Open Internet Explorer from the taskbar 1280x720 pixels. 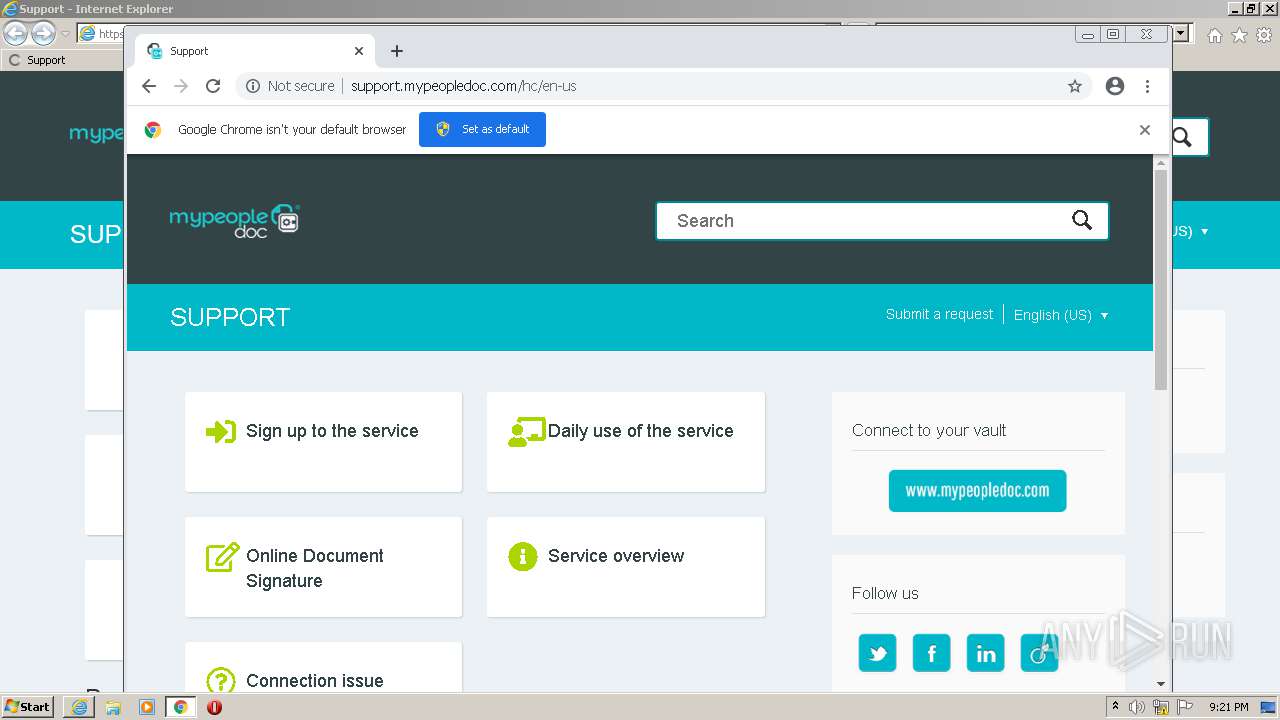pos(79,707)
